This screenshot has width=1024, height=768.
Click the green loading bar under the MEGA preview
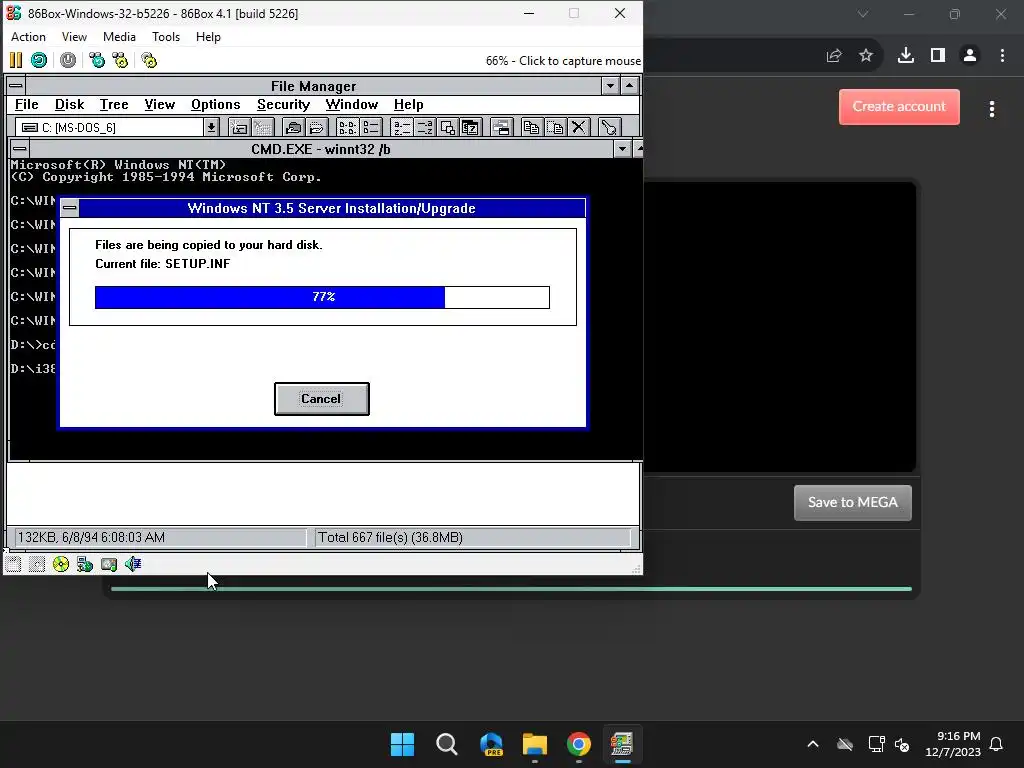[x=511, y=589]
